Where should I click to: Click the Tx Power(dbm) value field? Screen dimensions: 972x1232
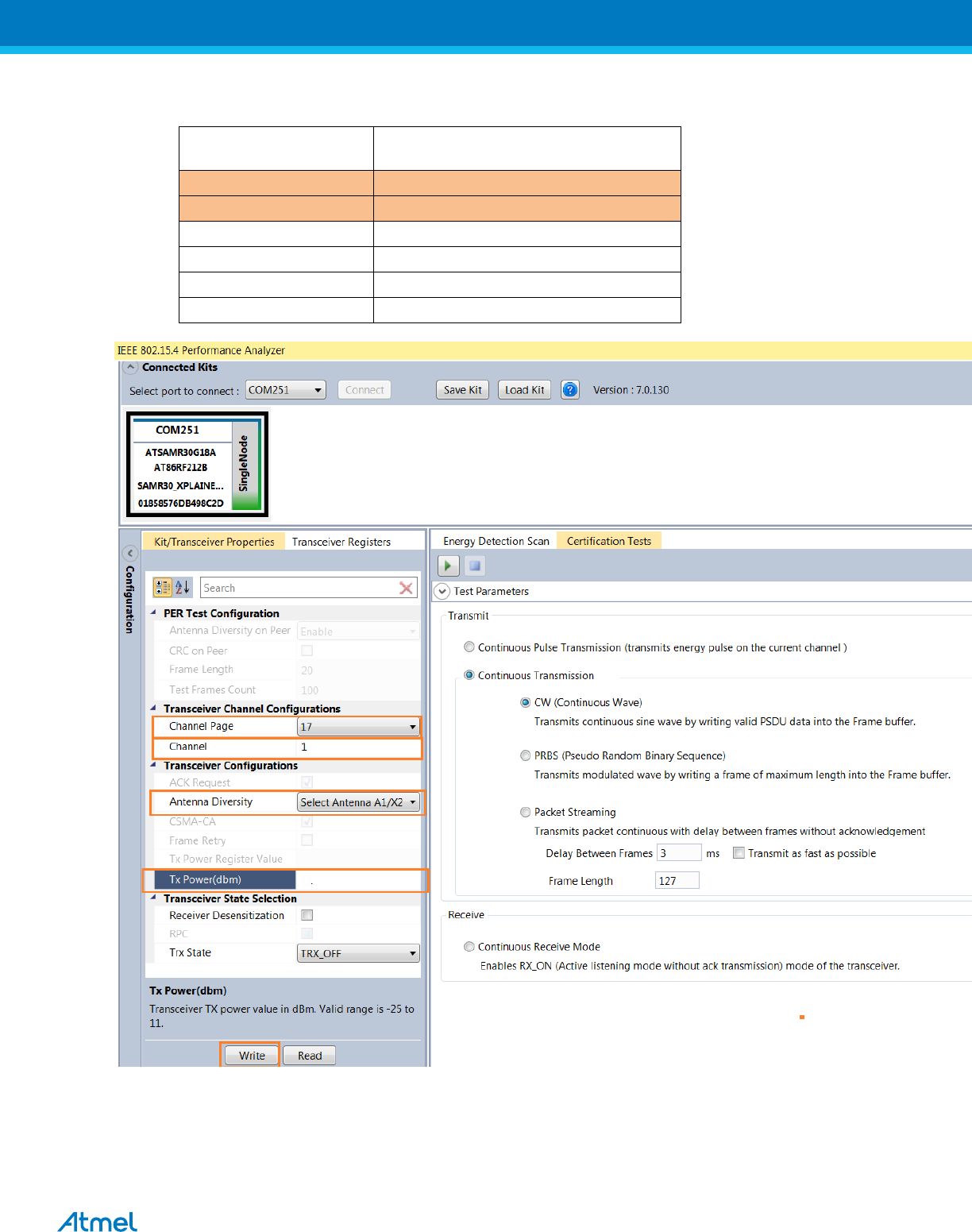click(360, 880)
